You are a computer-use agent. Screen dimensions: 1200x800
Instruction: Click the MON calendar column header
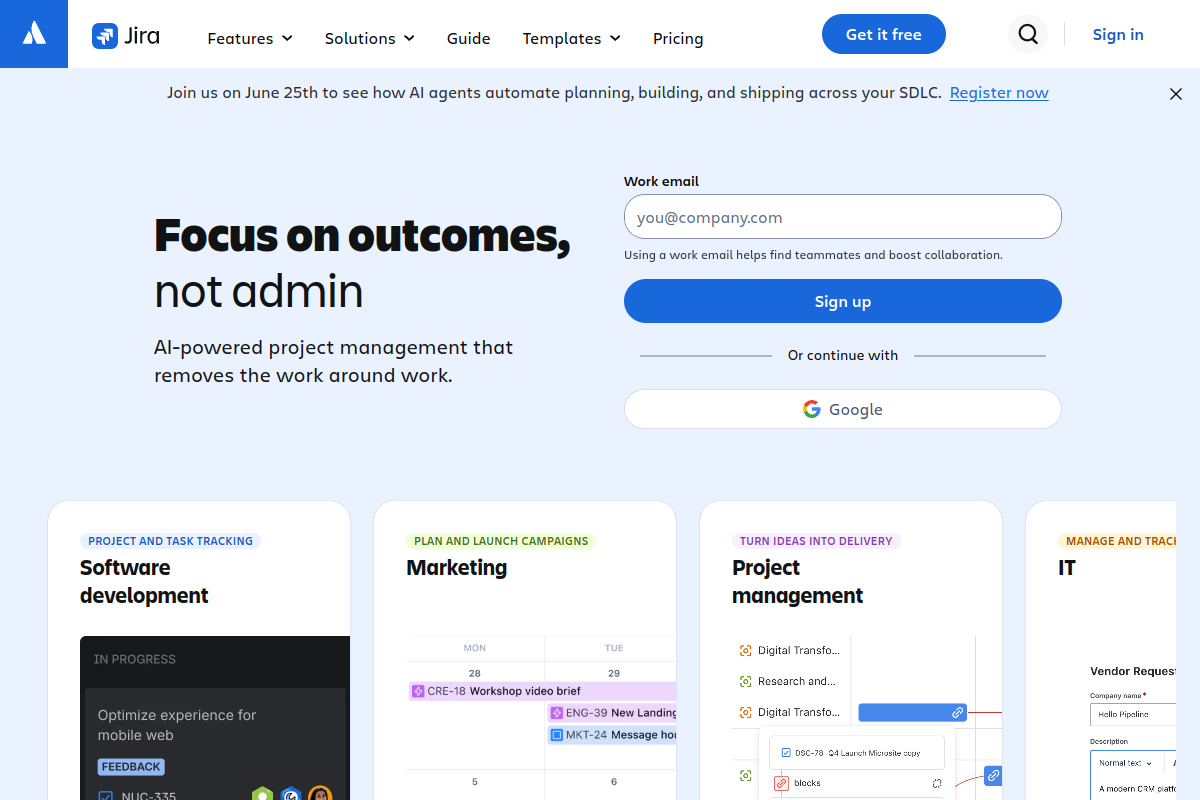pyautogui.click(x=475, y=648)
